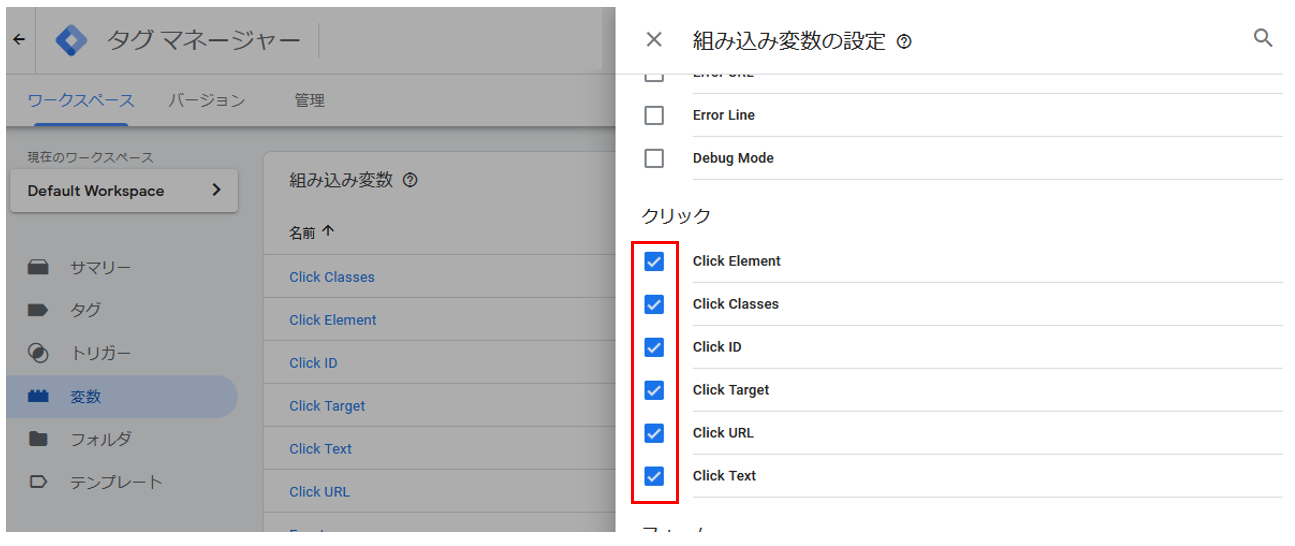Image resolution: width=1295 pixels, height=546 pixels.
Task: Open the Click URL variable link
Action: pyautogui.click(x=319, y=492)
